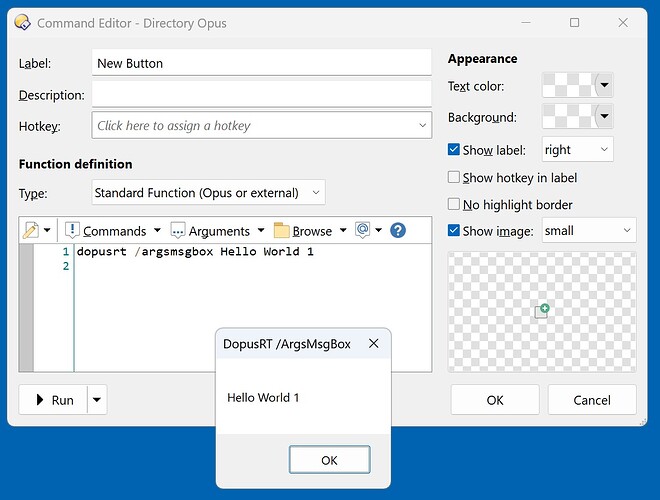Close the Command Editor window
Image resolution: width=660 pixels, height=500 pixels.
tap(623, 22)
